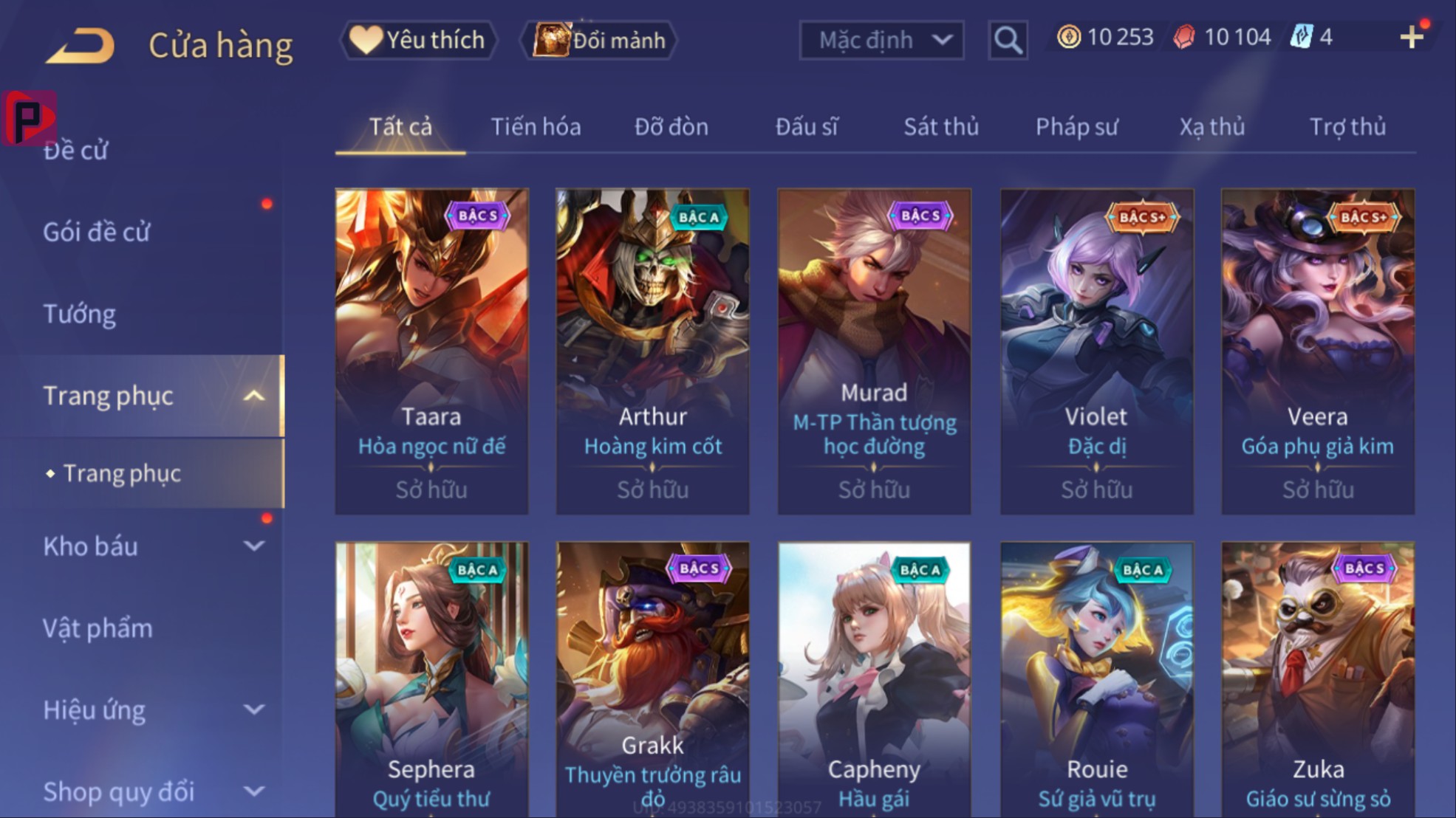The width and height of the screenshot is (1456, 818).
Task: Go to Gói đề cử sidebar item
Action: 96,233
